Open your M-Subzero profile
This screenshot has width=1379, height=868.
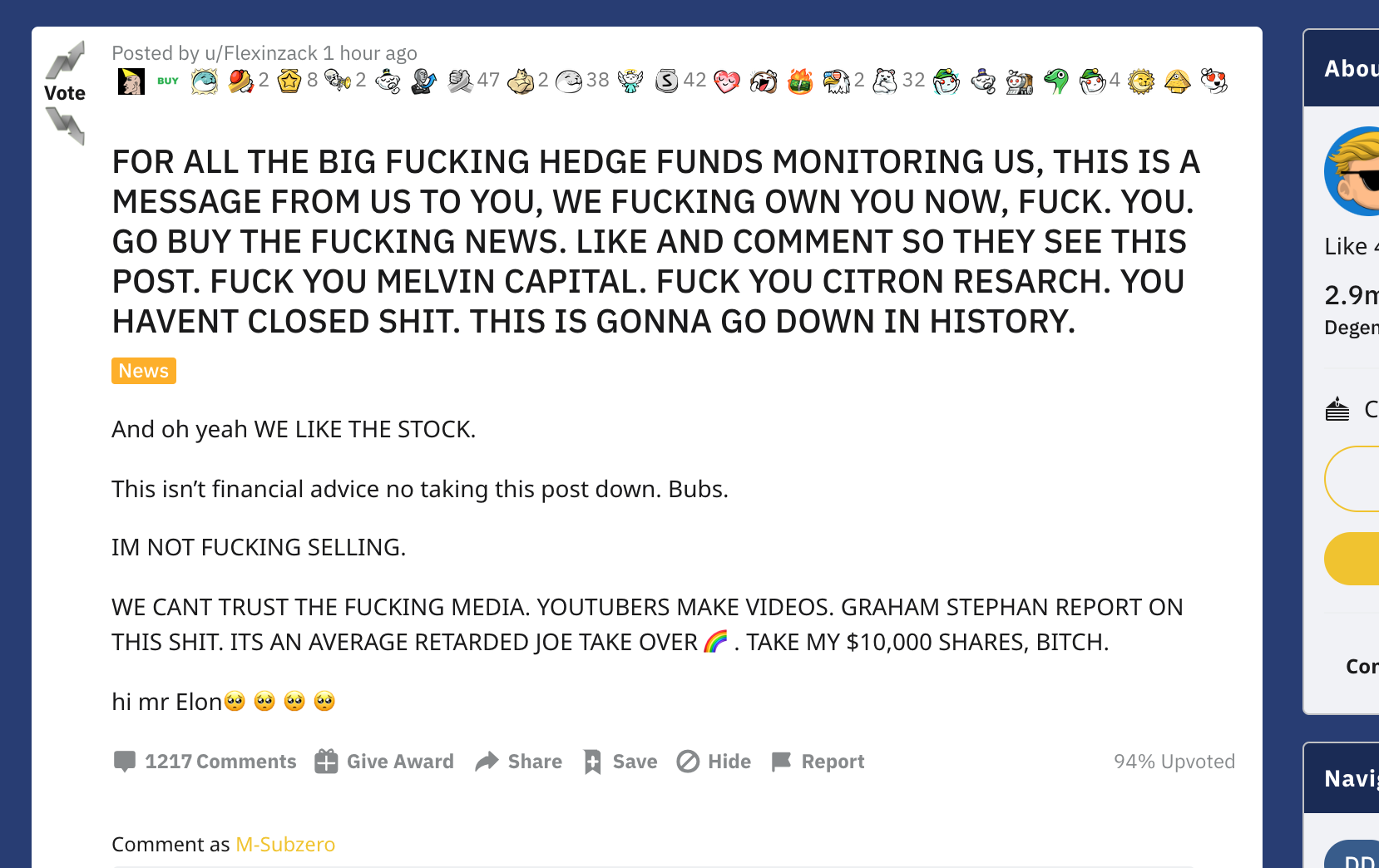[285, 844]
